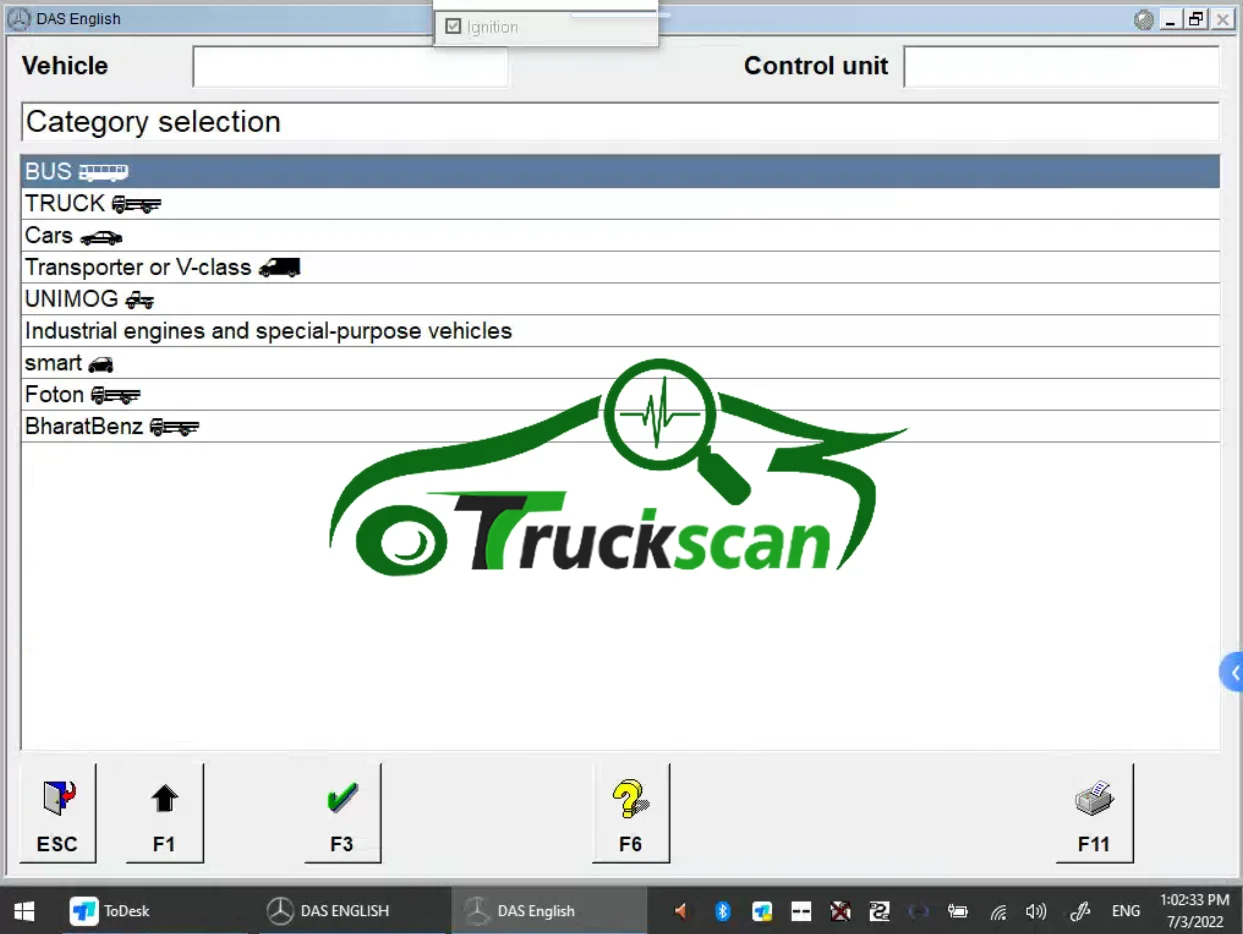The height and width of the screenshot is (934, 1243).
Task: Expand the blue side panel arrow
Action: (x=1232, y=673)
